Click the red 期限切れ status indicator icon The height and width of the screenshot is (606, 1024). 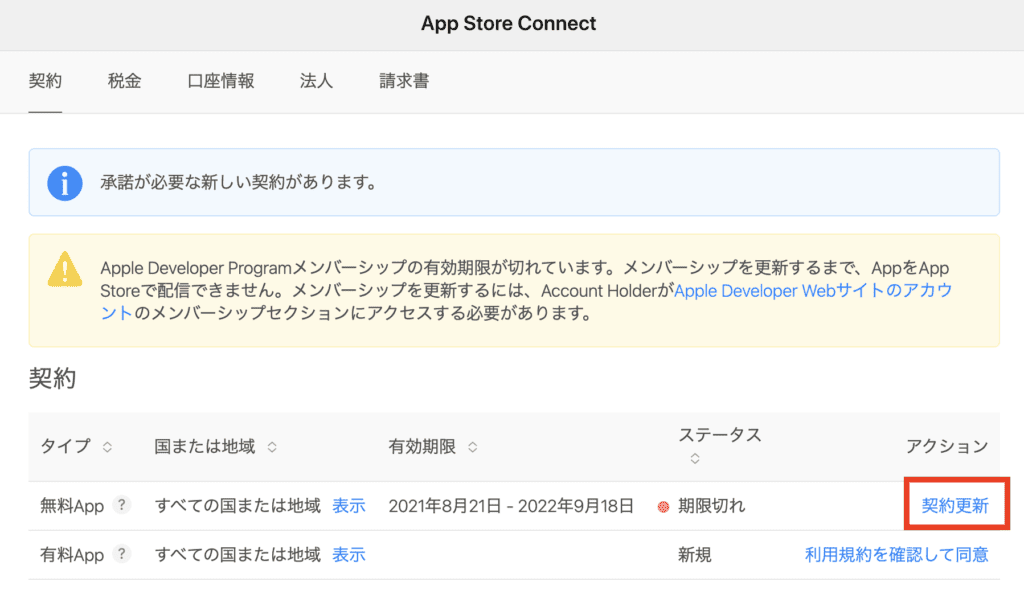(662, 507)
